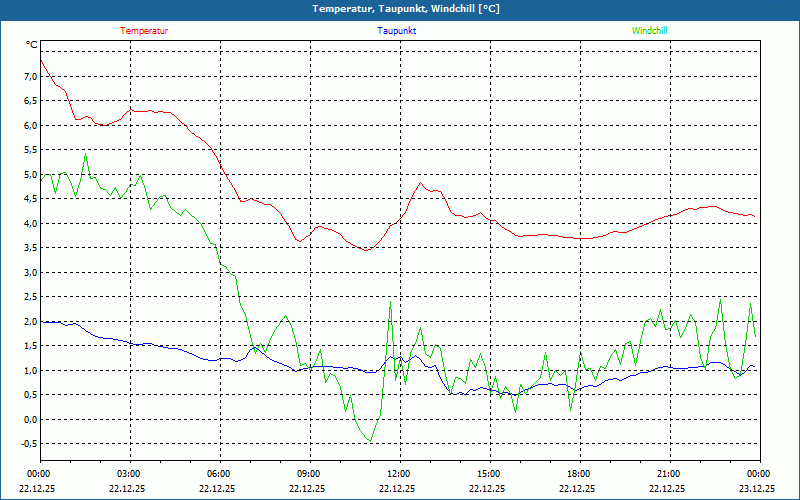Click the blue Taupunkt legend label
This screenshot has height=500, width=800.
click(396, 31)
